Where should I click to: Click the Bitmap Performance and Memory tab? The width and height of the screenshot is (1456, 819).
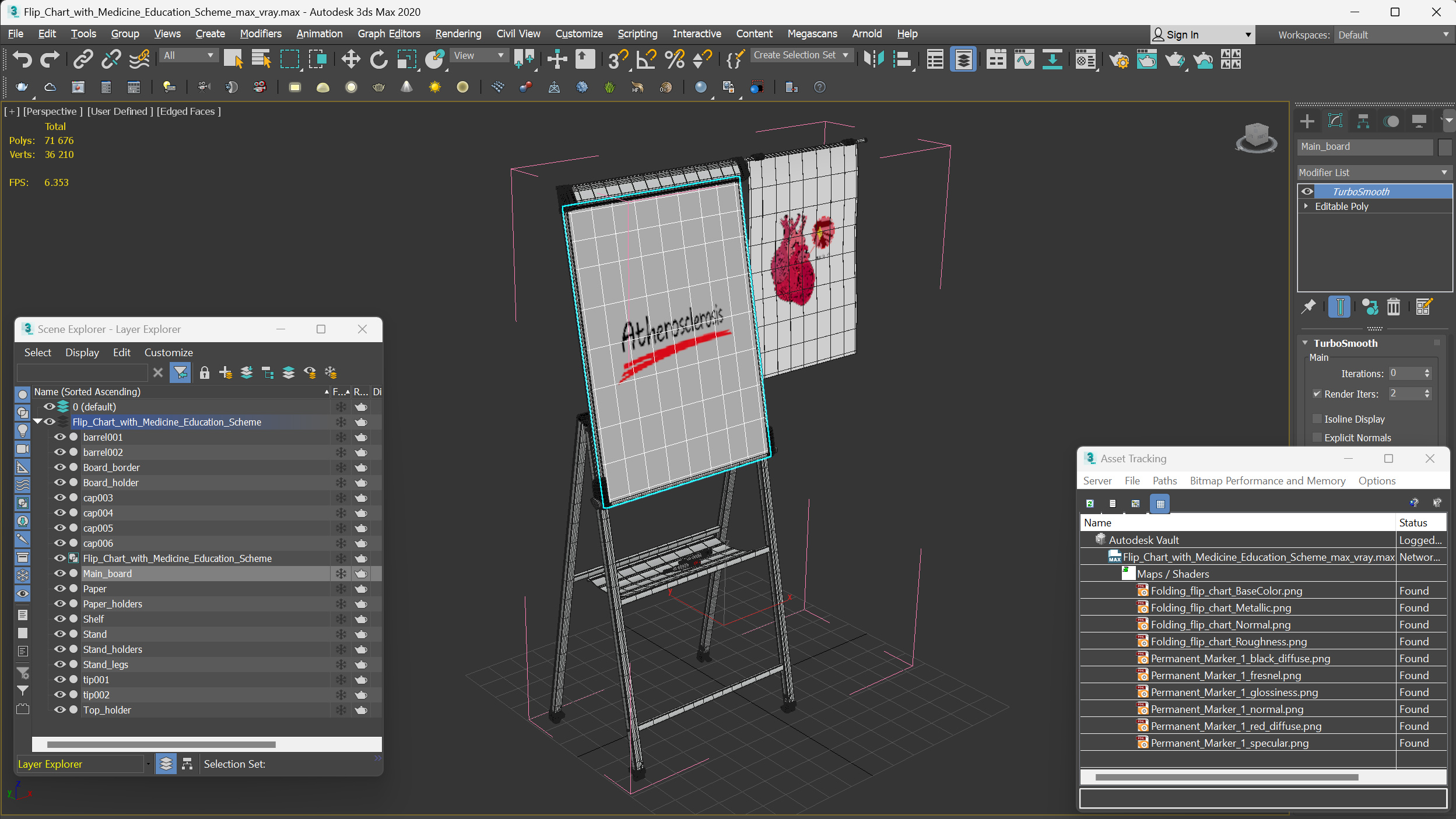click(x=1267, y=481)
